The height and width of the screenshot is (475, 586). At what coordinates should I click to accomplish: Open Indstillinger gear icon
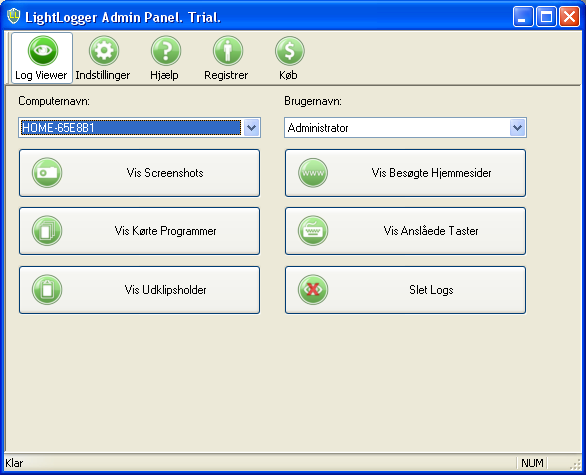(104, 50)
